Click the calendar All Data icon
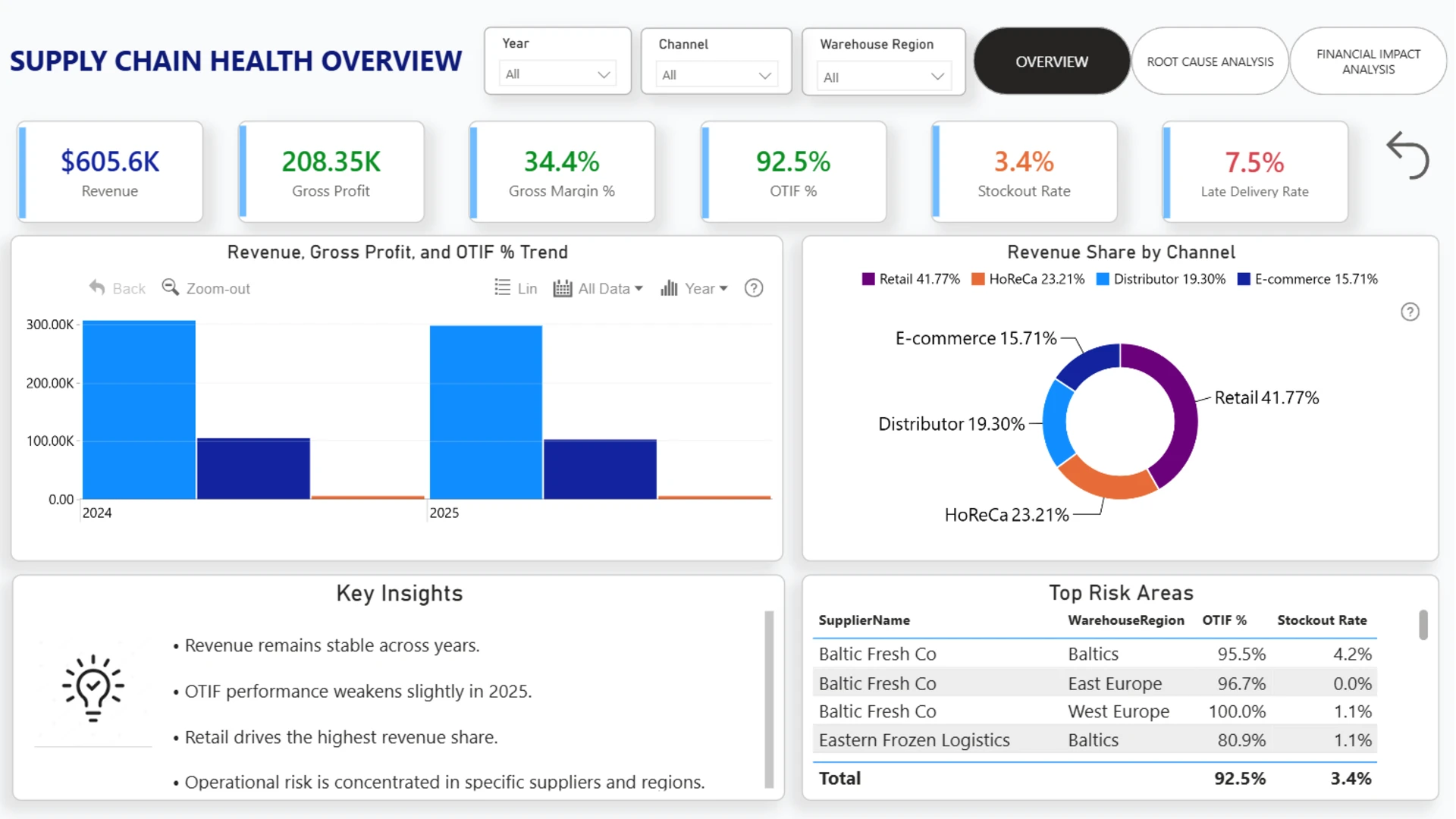1456x819 pixels. (562, 288)
